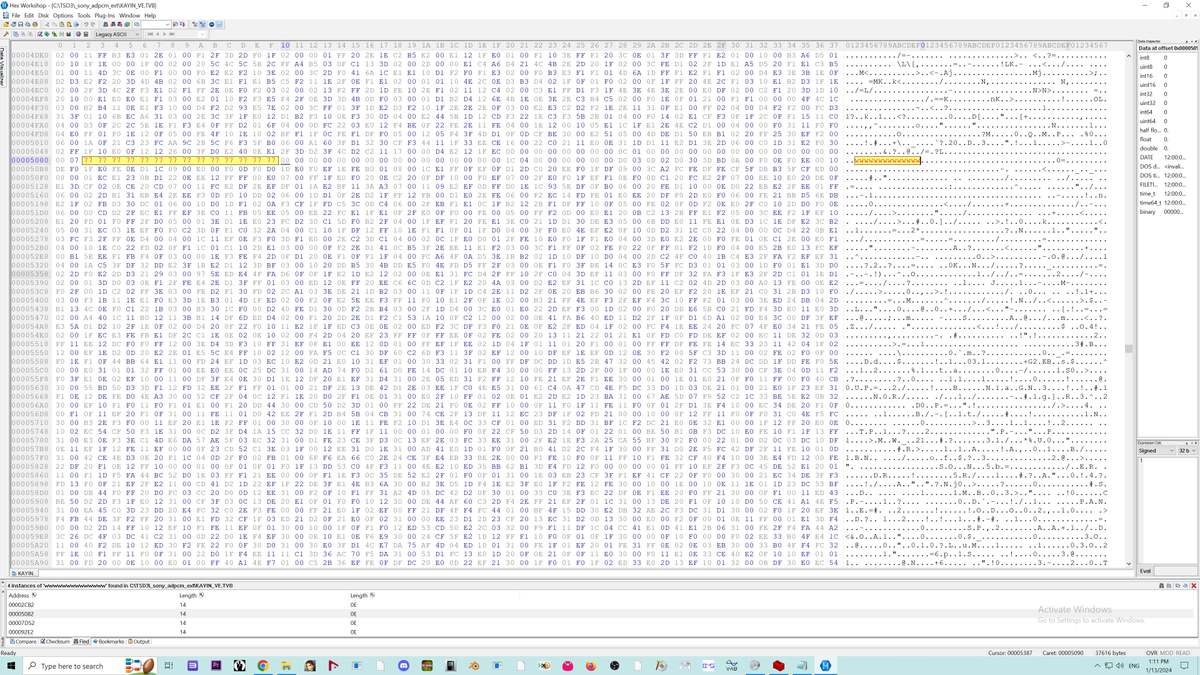Click the Cut scissors toolbar icon
The image size is (1200, 675).
click(47, 24)
